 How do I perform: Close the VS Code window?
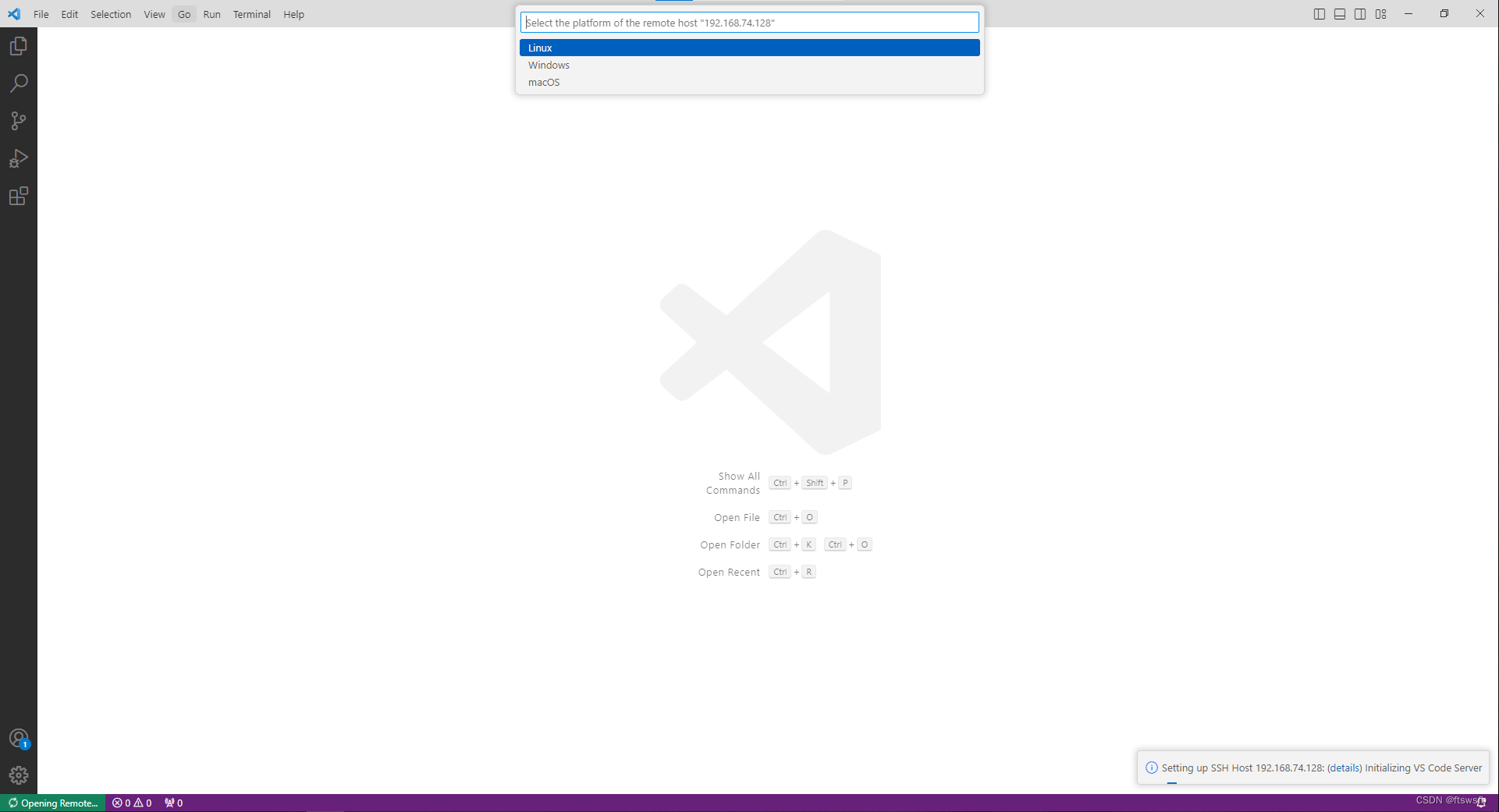tap(1480, 14)
